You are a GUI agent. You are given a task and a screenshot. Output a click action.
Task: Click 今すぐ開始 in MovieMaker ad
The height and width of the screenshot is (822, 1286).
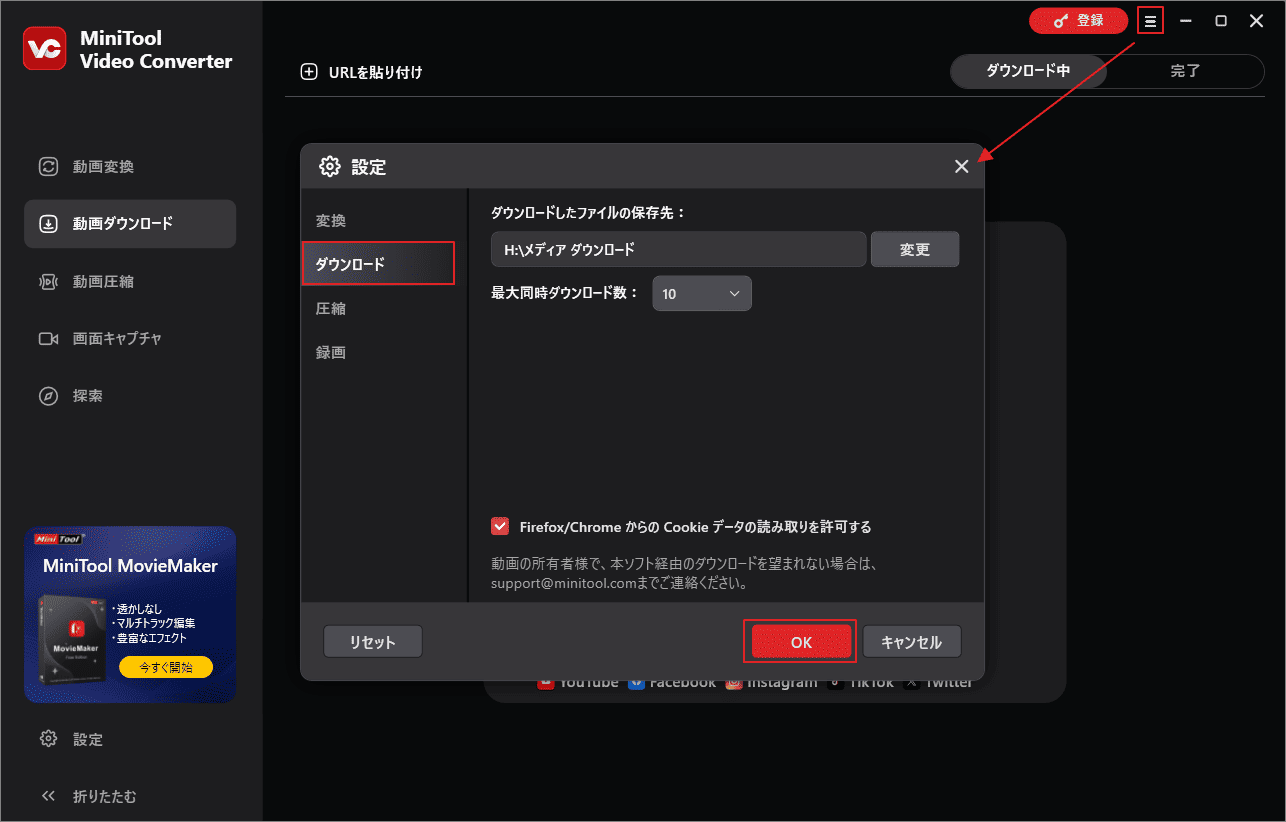click(x=166, y=666)
